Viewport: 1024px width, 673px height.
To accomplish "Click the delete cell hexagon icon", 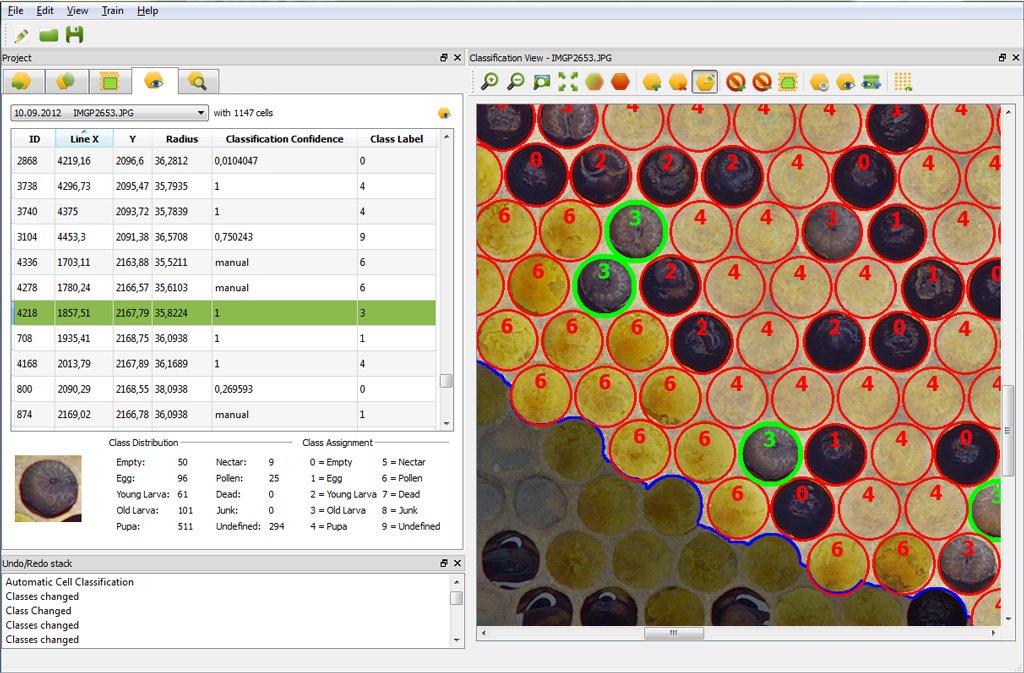I will point(678,82).
